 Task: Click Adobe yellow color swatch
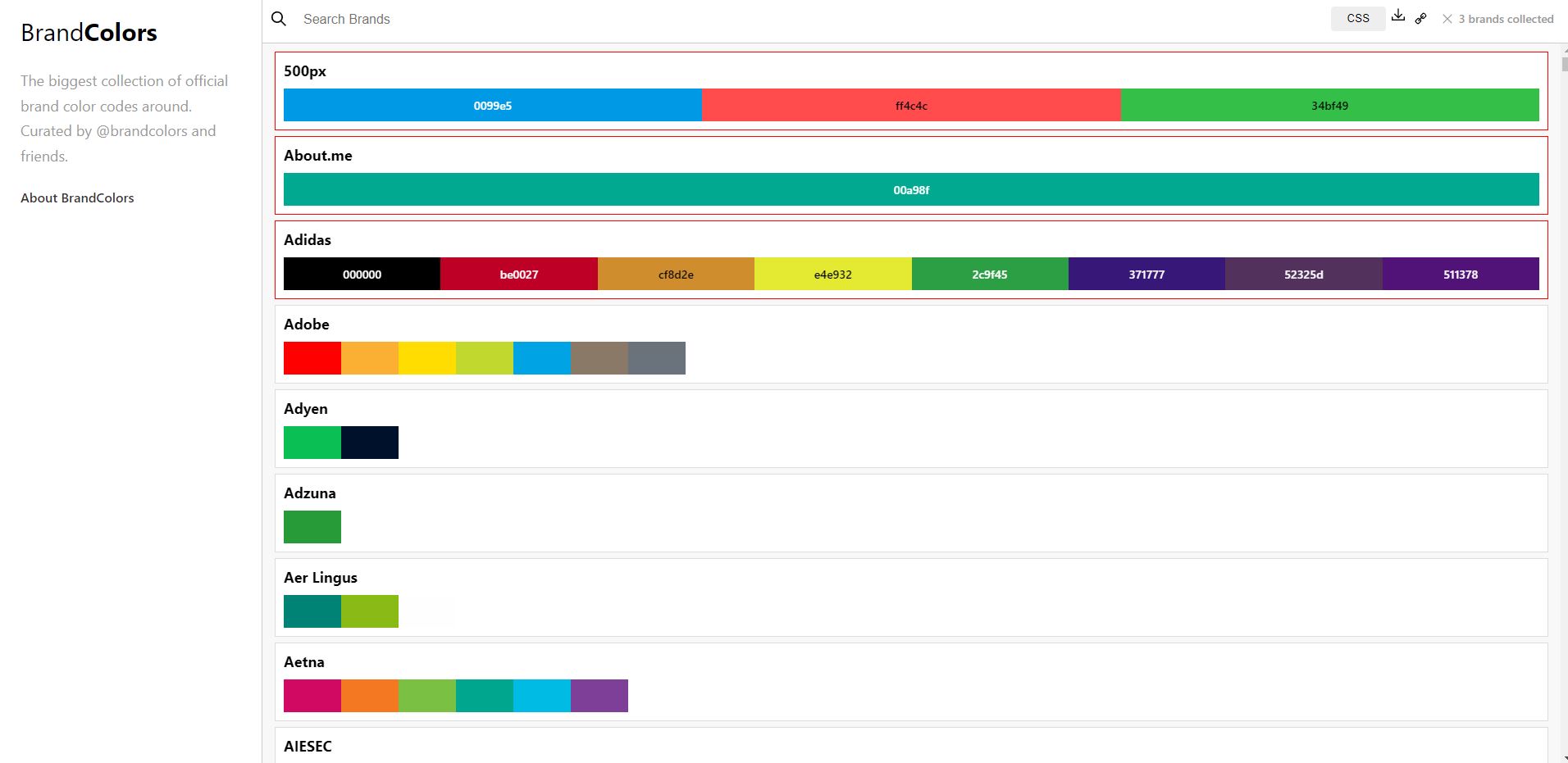point(427,358)
